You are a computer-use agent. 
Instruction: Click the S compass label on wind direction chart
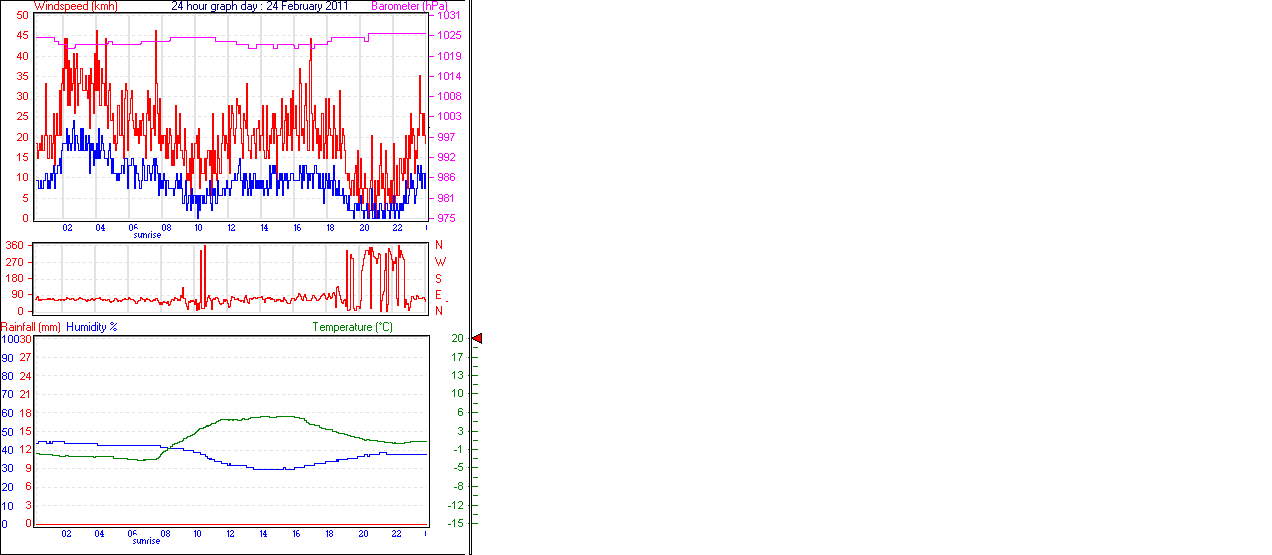pos(439,278)
